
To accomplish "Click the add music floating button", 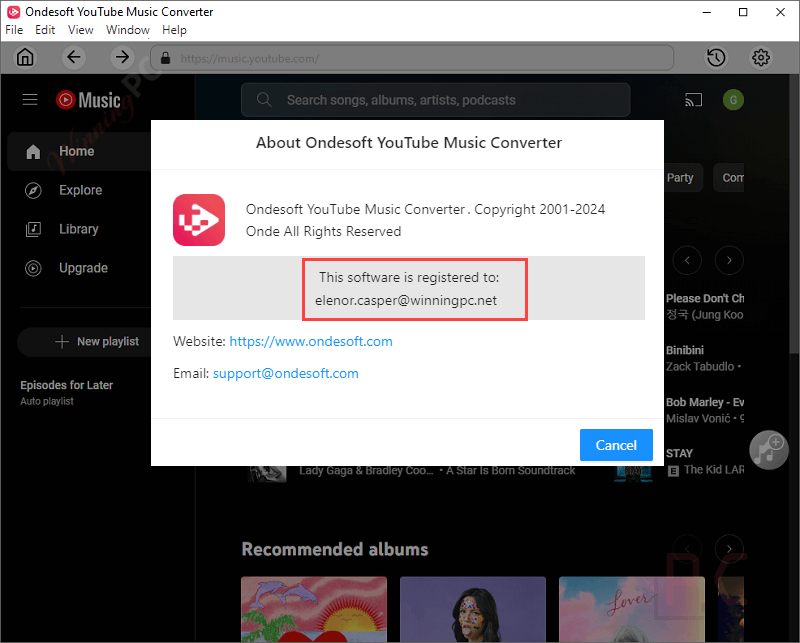I will pos(769,450).
